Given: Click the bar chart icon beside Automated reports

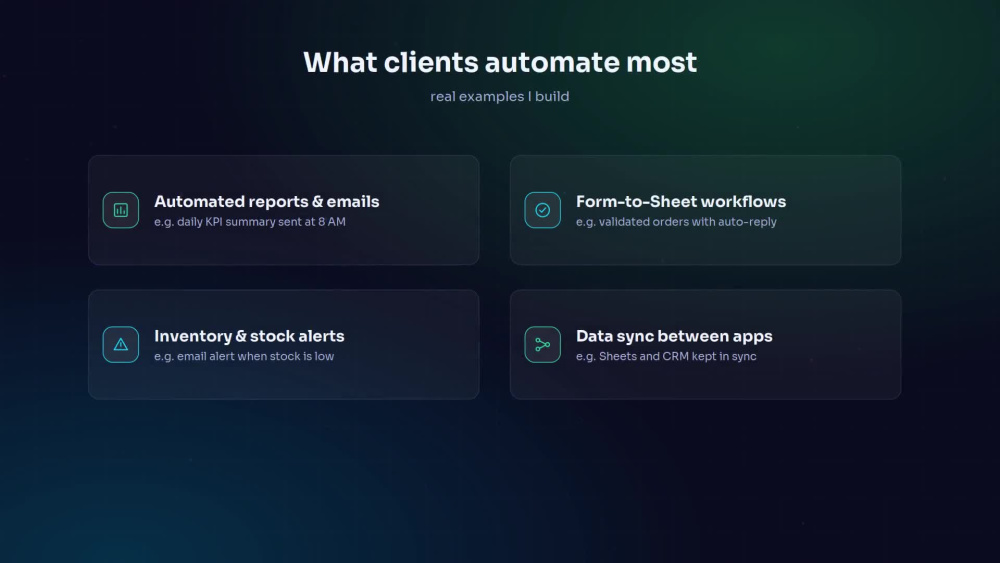Looking at the screenshot, I should pos(121,210).
